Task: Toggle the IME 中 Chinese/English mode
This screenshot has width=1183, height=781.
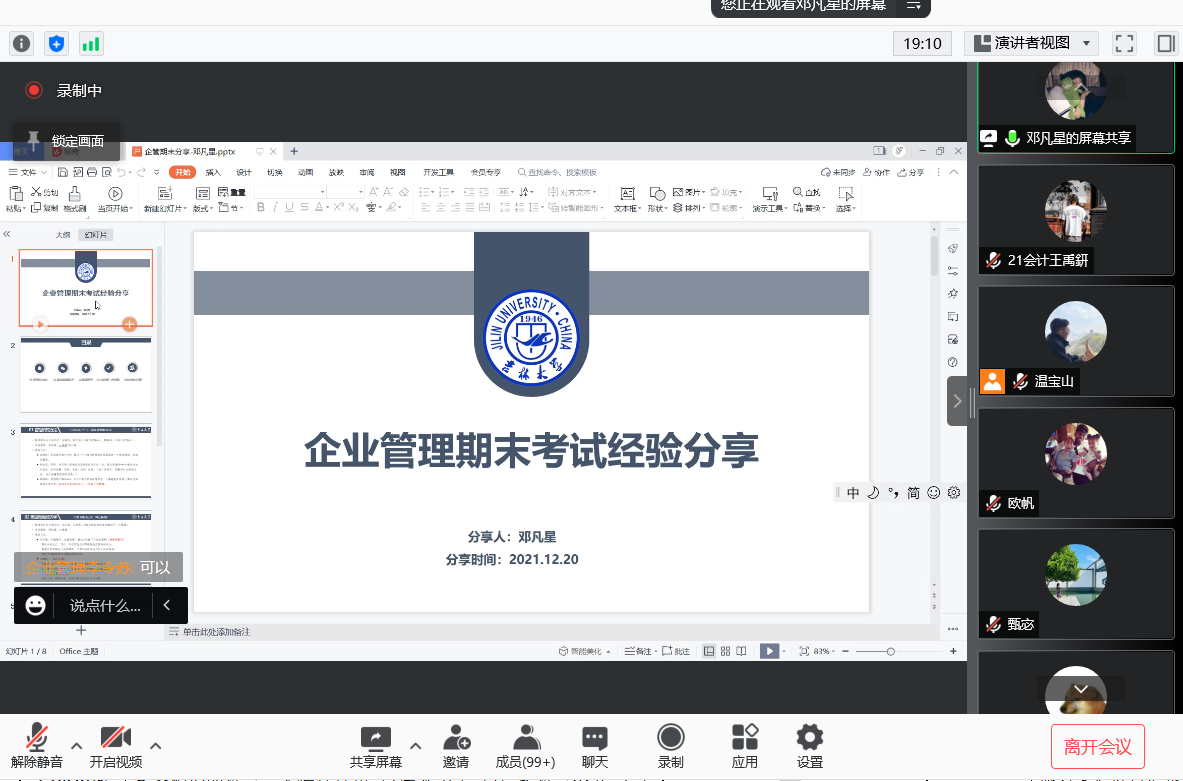Action: [853, 493]
